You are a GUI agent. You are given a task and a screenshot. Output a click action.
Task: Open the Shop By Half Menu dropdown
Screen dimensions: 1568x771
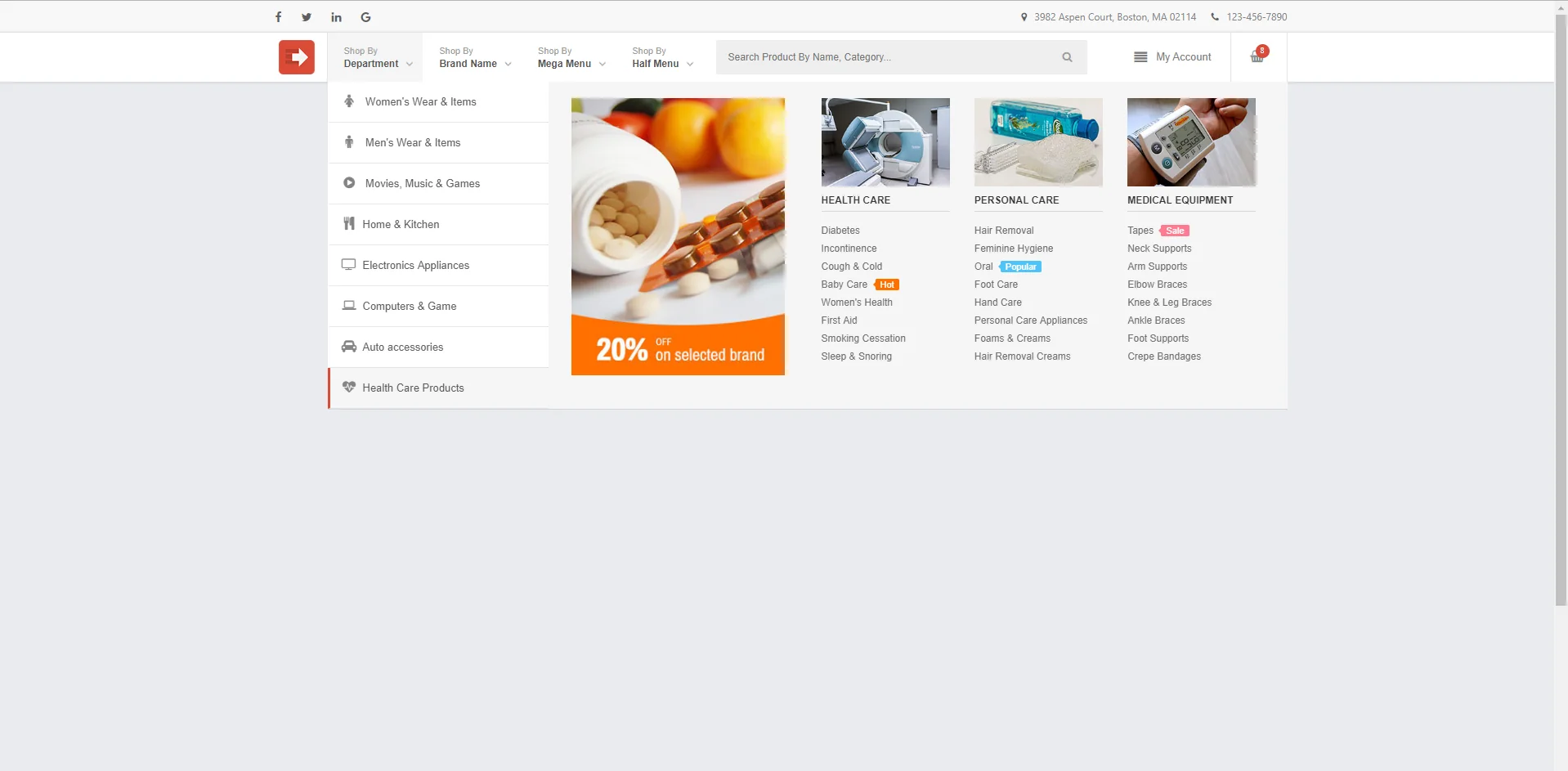point(662,57)
